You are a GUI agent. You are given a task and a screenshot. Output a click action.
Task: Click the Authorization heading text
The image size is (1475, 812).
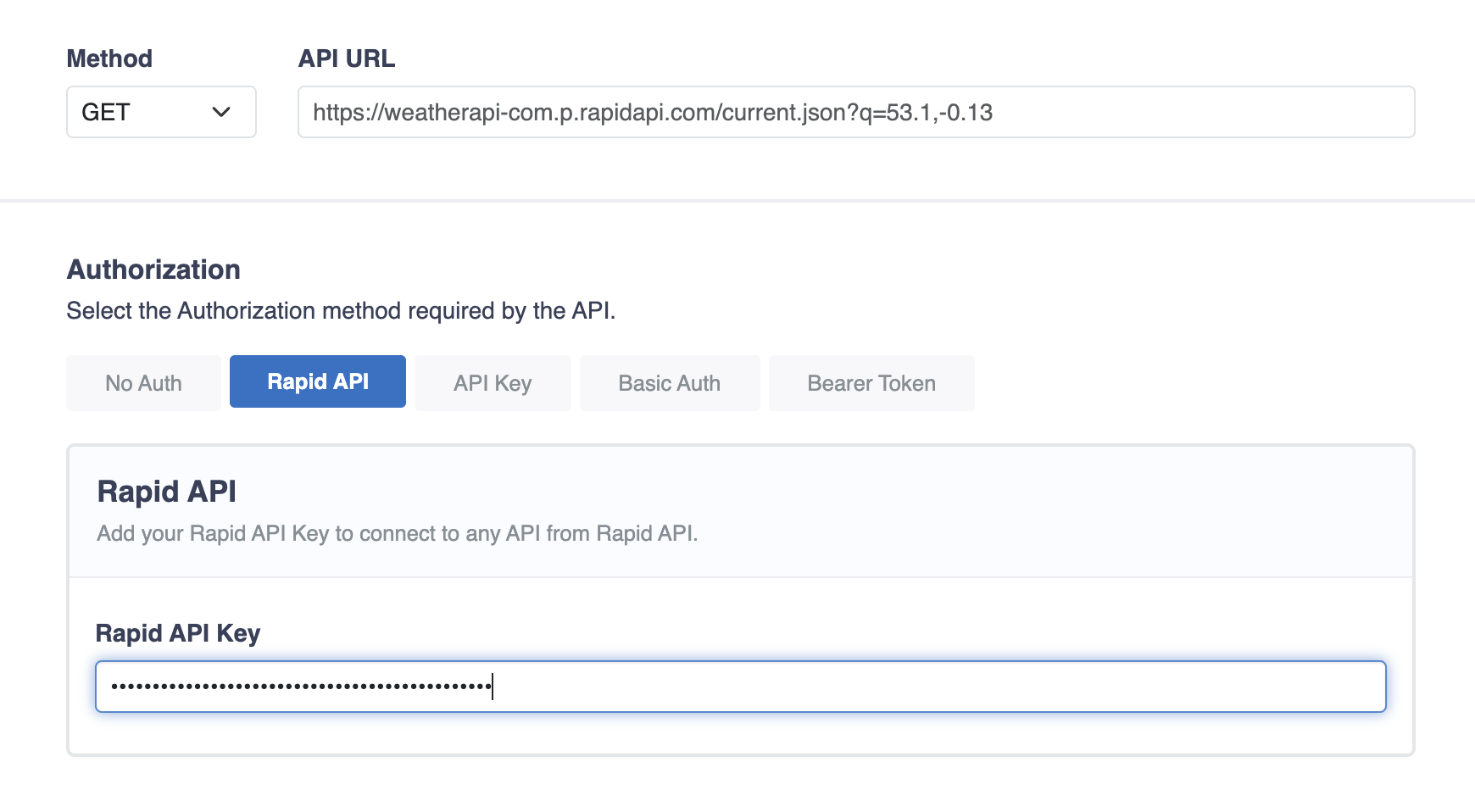click(x=153, y=270)
